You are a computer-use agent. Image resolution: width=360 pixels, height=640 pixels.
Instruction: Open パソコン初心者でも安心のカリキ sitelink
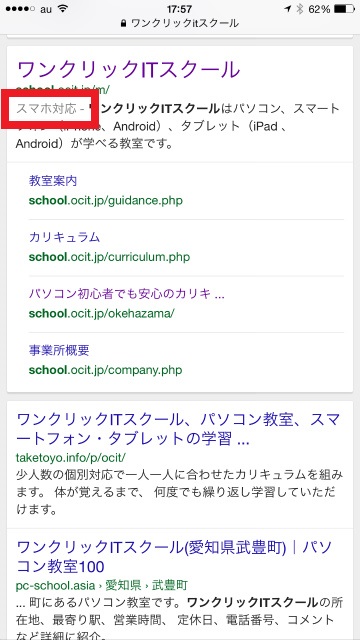[127, 293]
